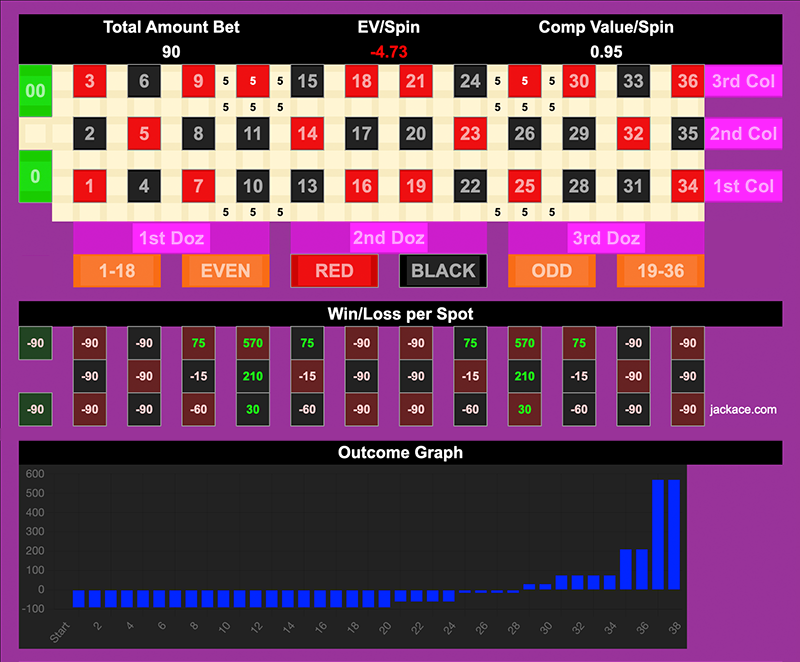800x662 pixels.
Task: Click the 3rd Col bet
Action: (743, 82)
